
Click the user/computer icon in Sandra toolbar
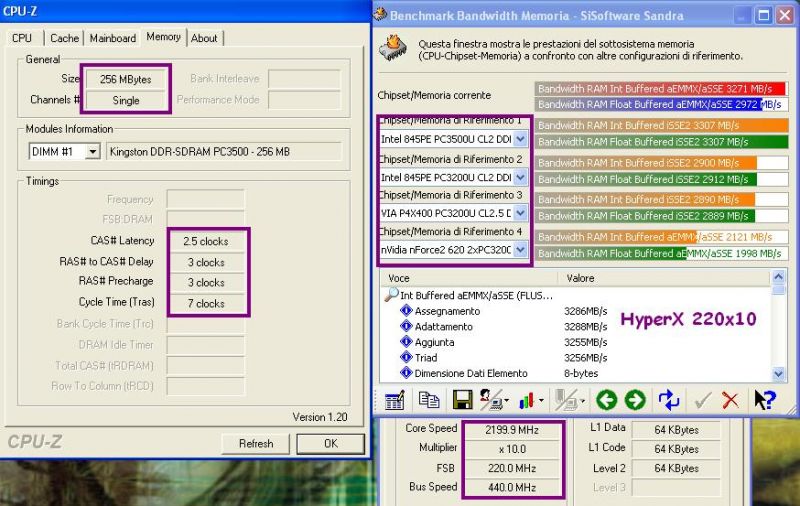[491, 400]
